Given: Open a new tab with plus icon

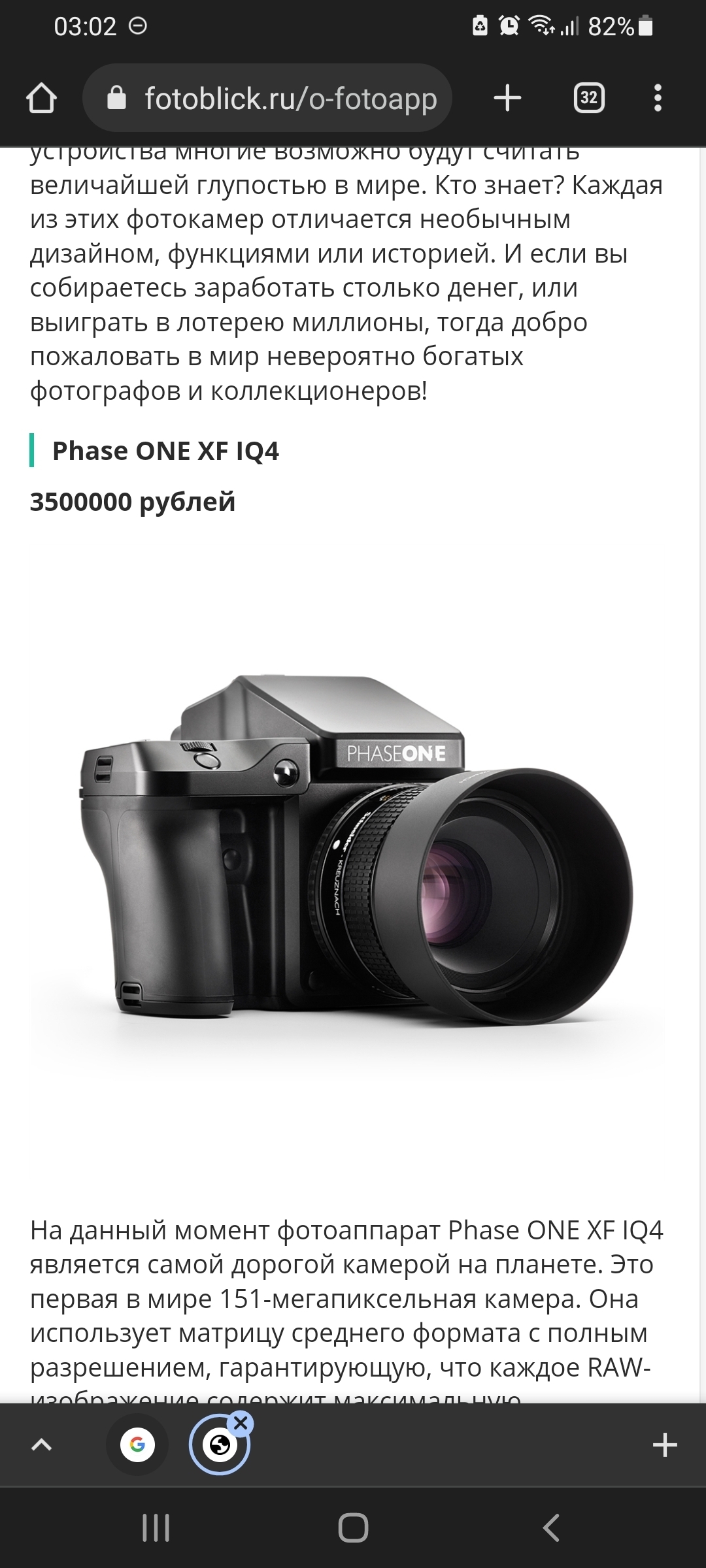Looking at the screenshot, I should (507, 99).
